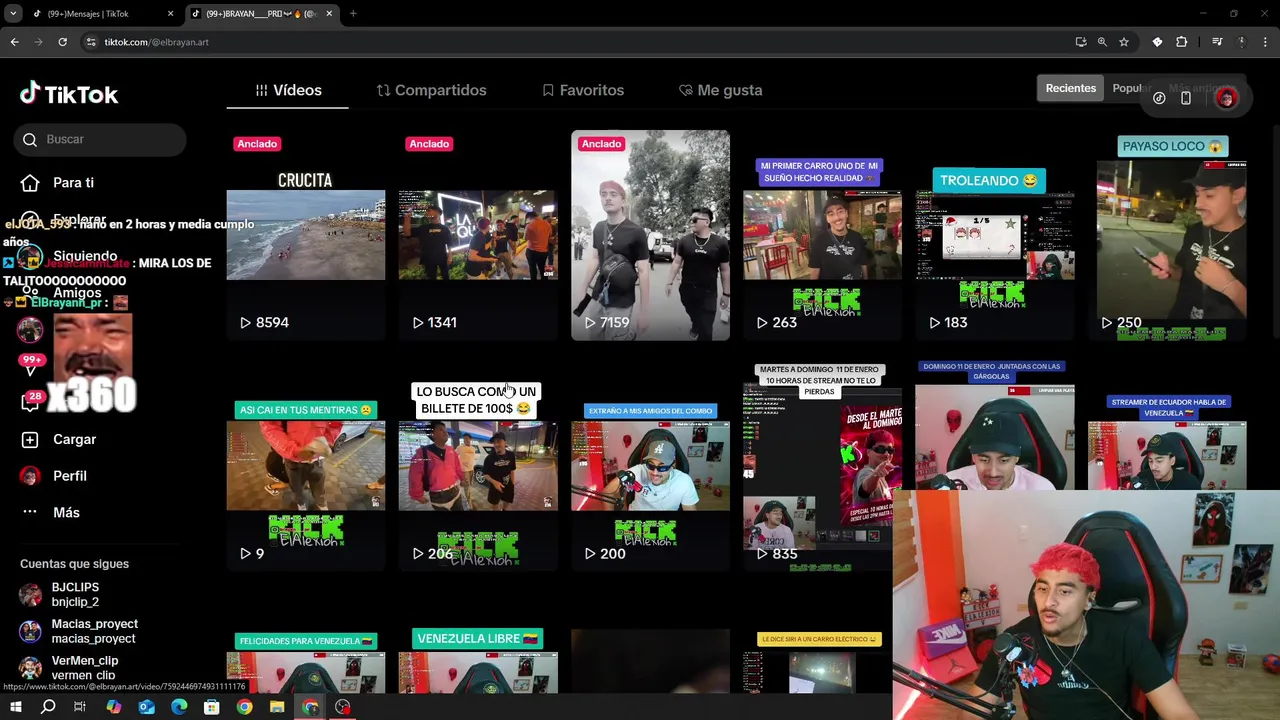Open the Cargar upload page
Viewport: 1280px width, 720px height.
(x=59, y=440)
